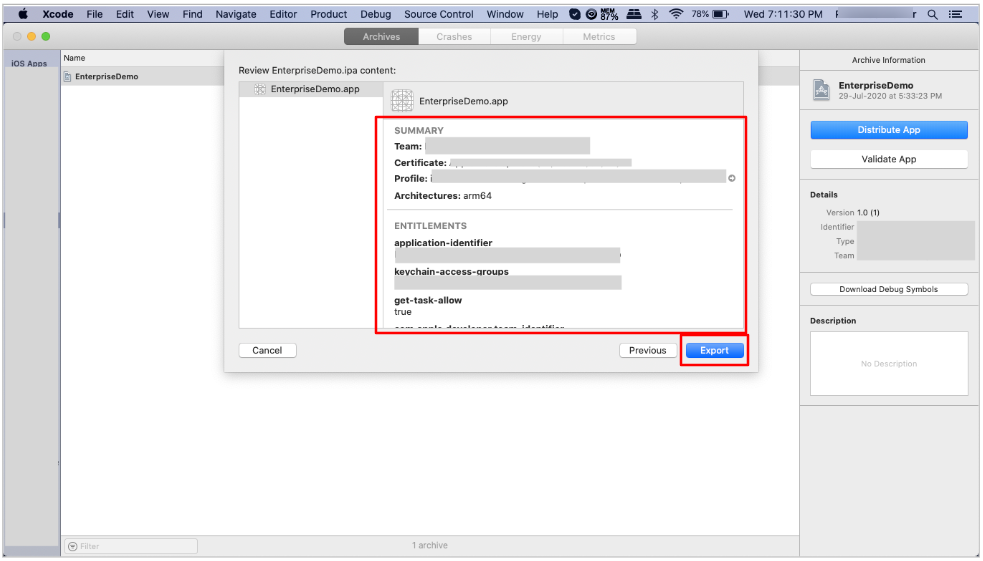Click the archive file icon beside EnterpriseDemo row
This screenshot has height=561, width=983.
[x=68, y=76]
